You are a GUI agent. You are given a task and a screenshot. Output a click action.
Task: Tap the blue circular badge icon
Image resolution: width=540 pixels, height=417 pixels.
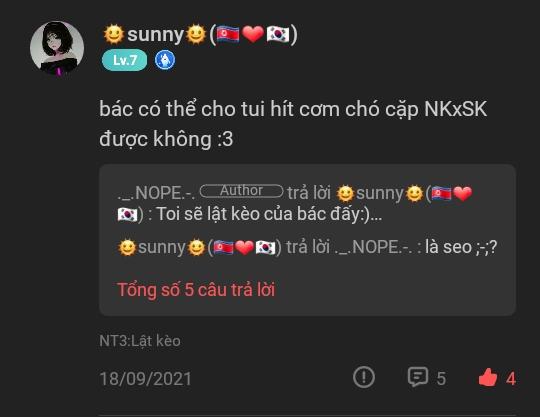click(165, 60)
